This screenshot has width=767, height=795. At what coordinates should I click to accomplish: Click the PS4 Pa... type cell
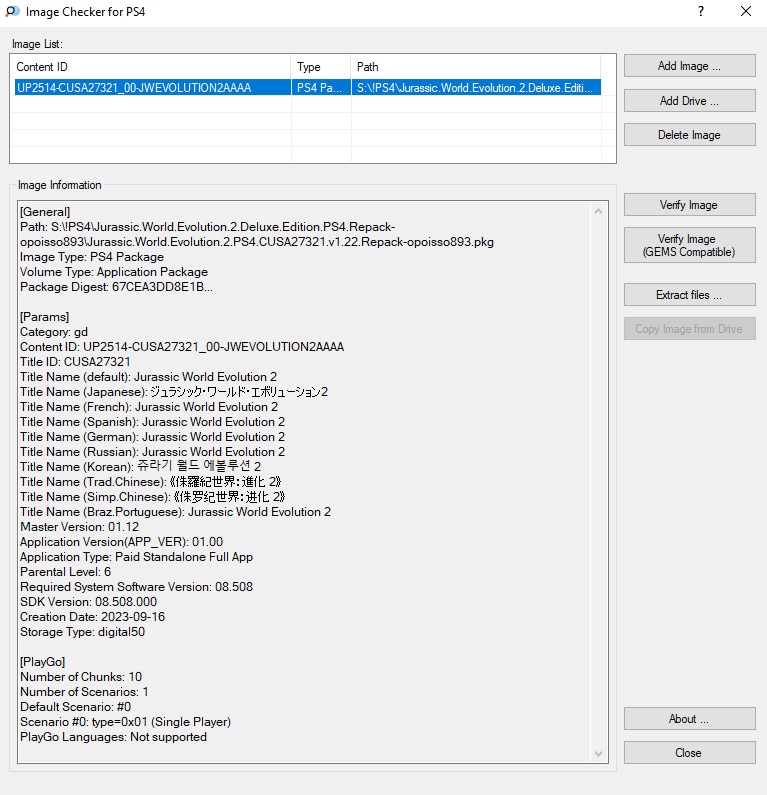(321, 88)
